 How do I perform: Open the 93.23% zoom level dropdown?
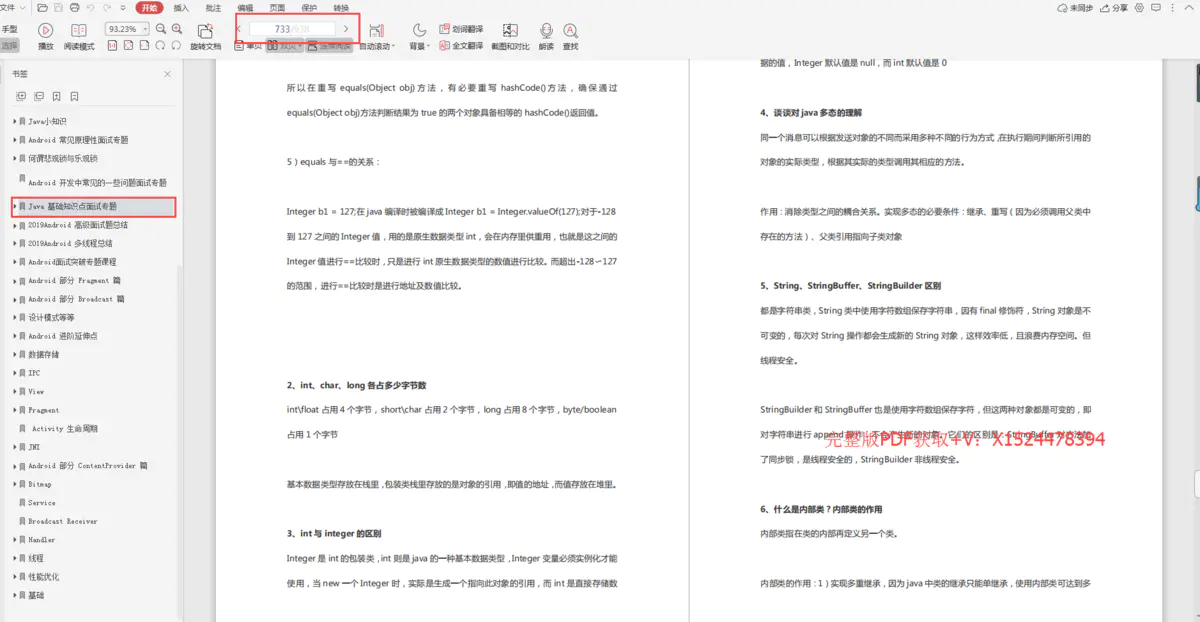pyautogui.click(x=145, y=29)
